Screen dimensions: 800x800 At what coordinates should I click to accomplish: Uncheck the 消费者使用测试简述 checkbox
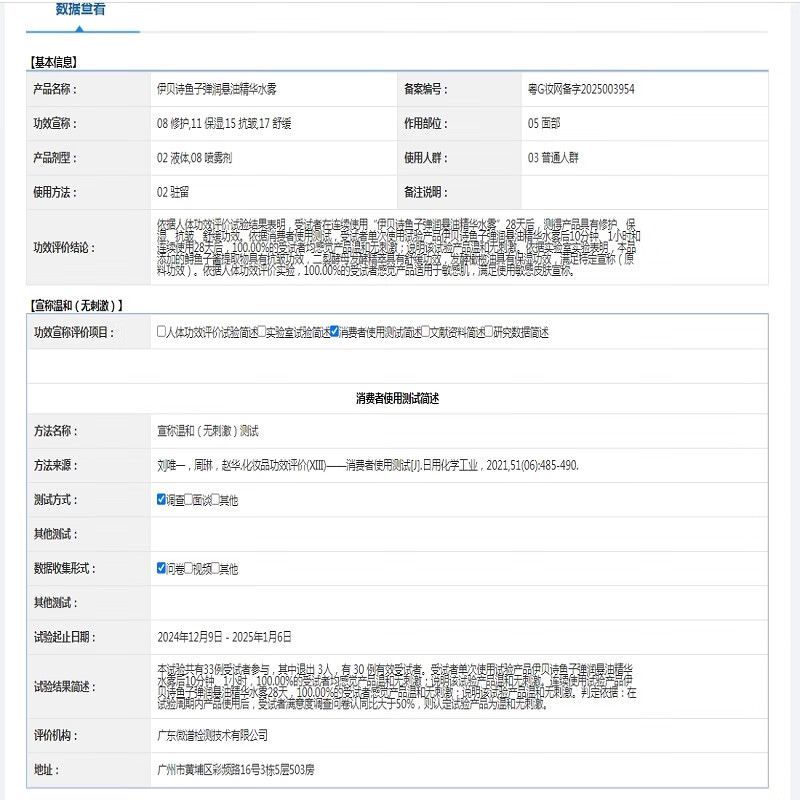(333, 332)
